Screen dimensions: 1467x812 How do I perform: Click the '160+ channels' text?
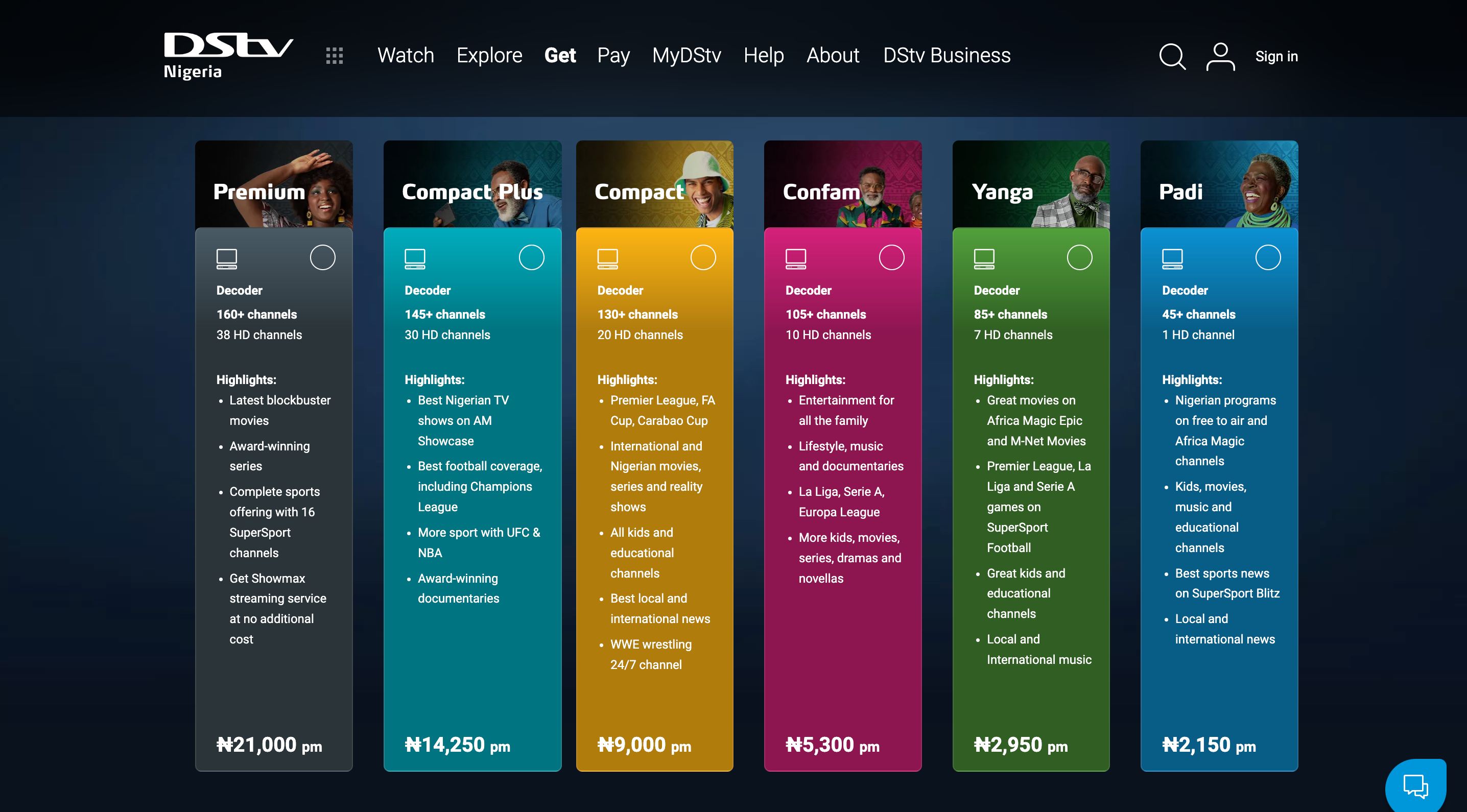[x=256, y=314]
